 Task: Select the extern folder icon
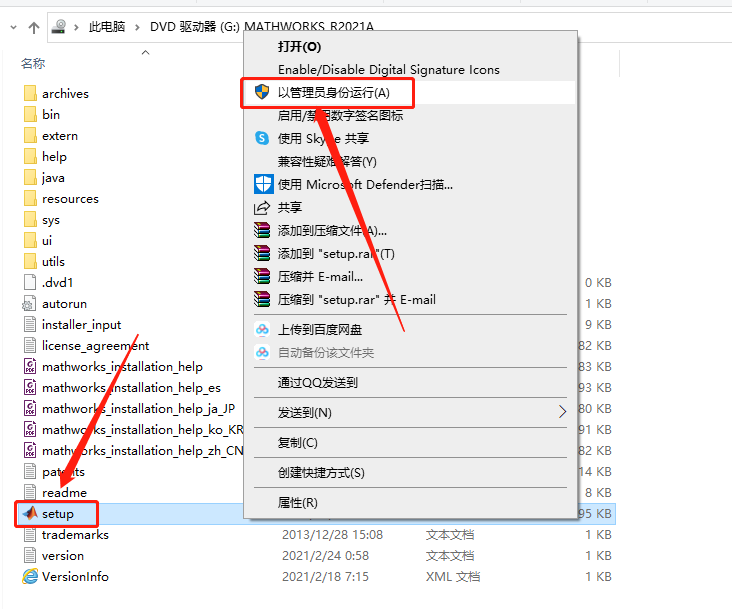(30, 135)
